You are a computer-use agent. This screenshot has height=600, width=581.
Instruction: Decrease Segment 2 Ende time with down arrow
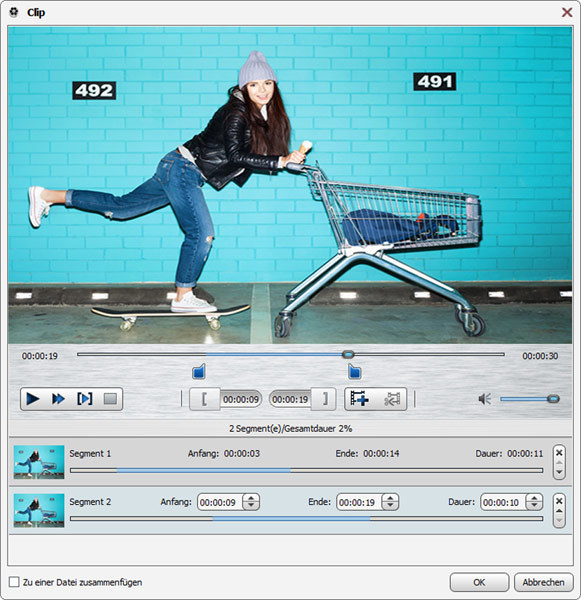click(x=390, y=505)
